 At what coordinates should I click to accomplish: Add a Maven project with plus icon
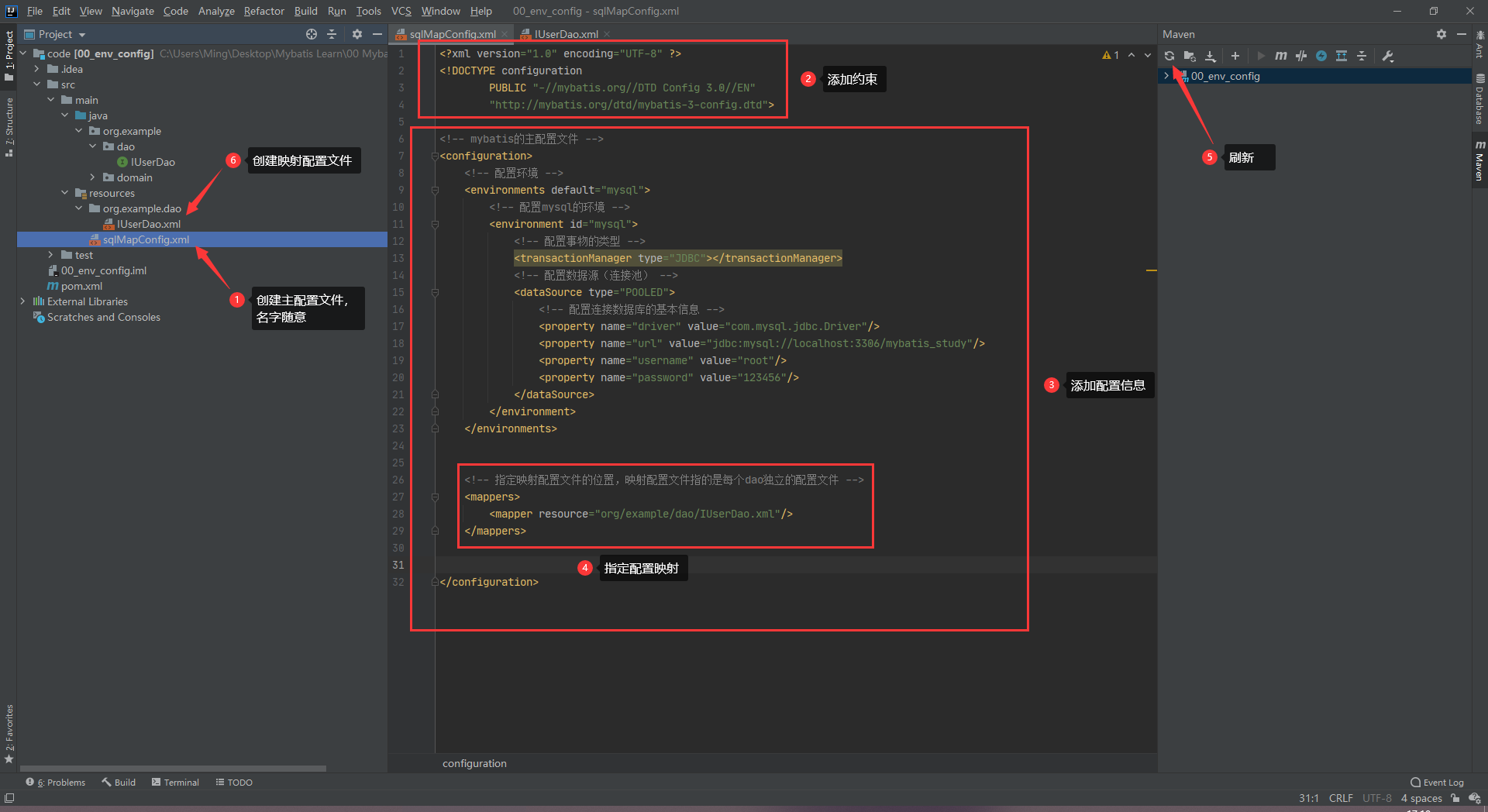(1235, 56)
